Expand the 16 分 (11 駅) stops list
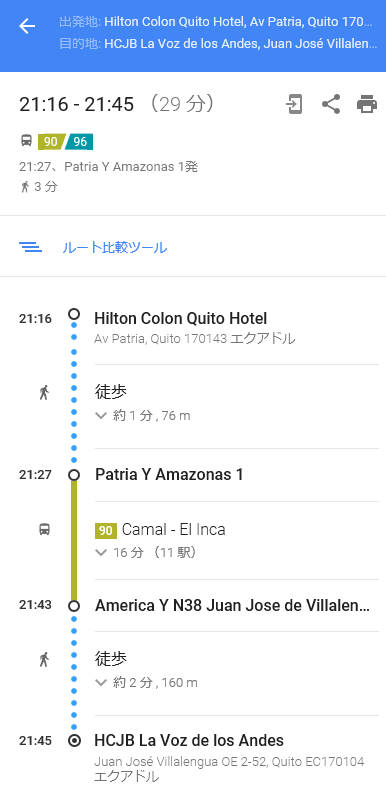Viewport: 386px width, 792px height. [146, 553]
